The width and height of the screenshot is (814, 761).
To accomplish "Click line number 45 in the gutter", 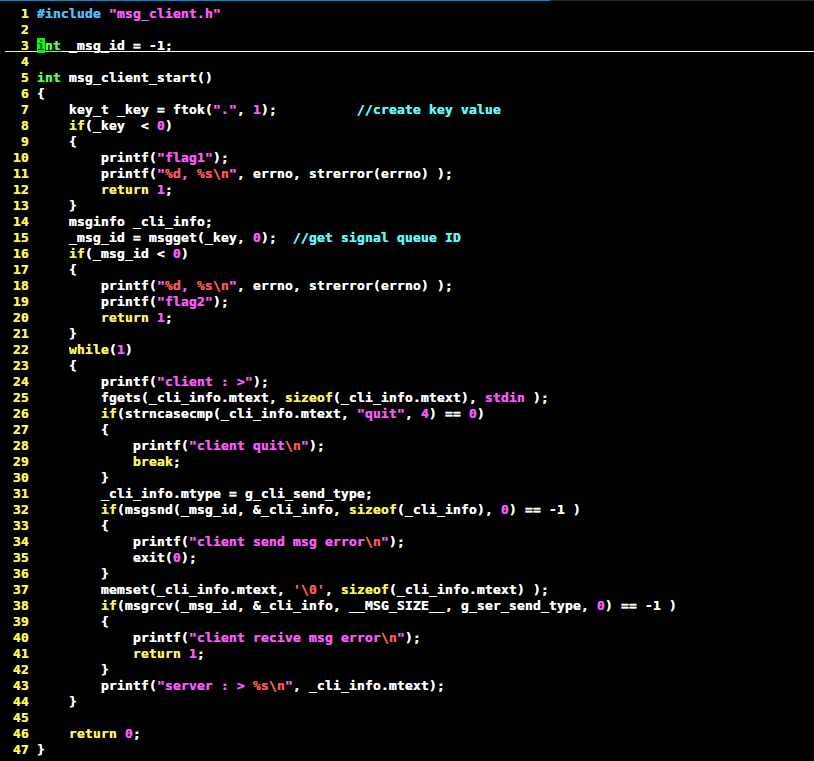I will (x=21, y=718).
